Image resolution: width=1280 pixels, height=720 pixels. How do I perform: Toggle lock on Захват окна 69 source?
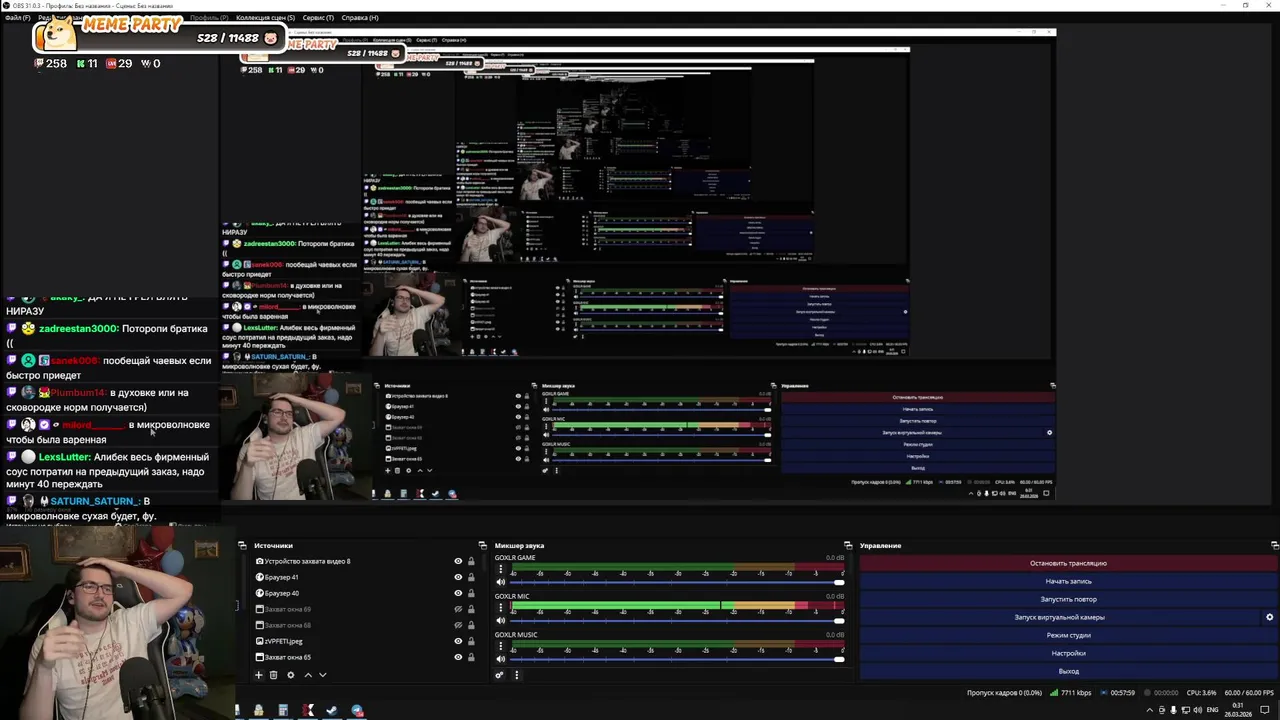(x=471, y=609)
